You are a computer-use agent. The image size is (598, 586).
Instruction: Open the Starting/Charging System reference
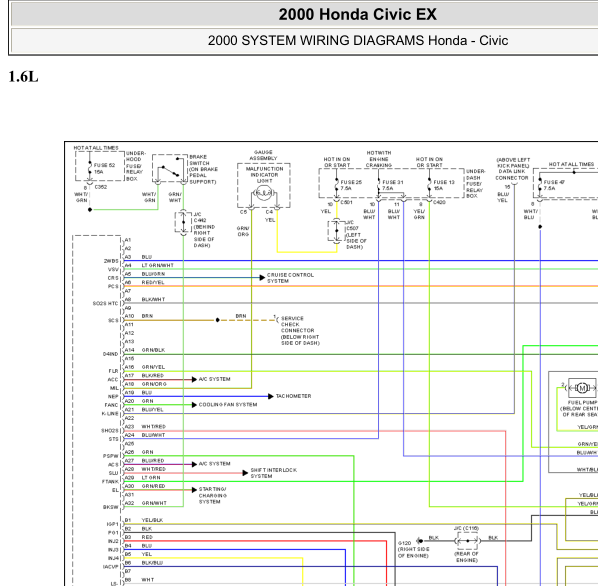pyautogui.click(x=212, y=495)
